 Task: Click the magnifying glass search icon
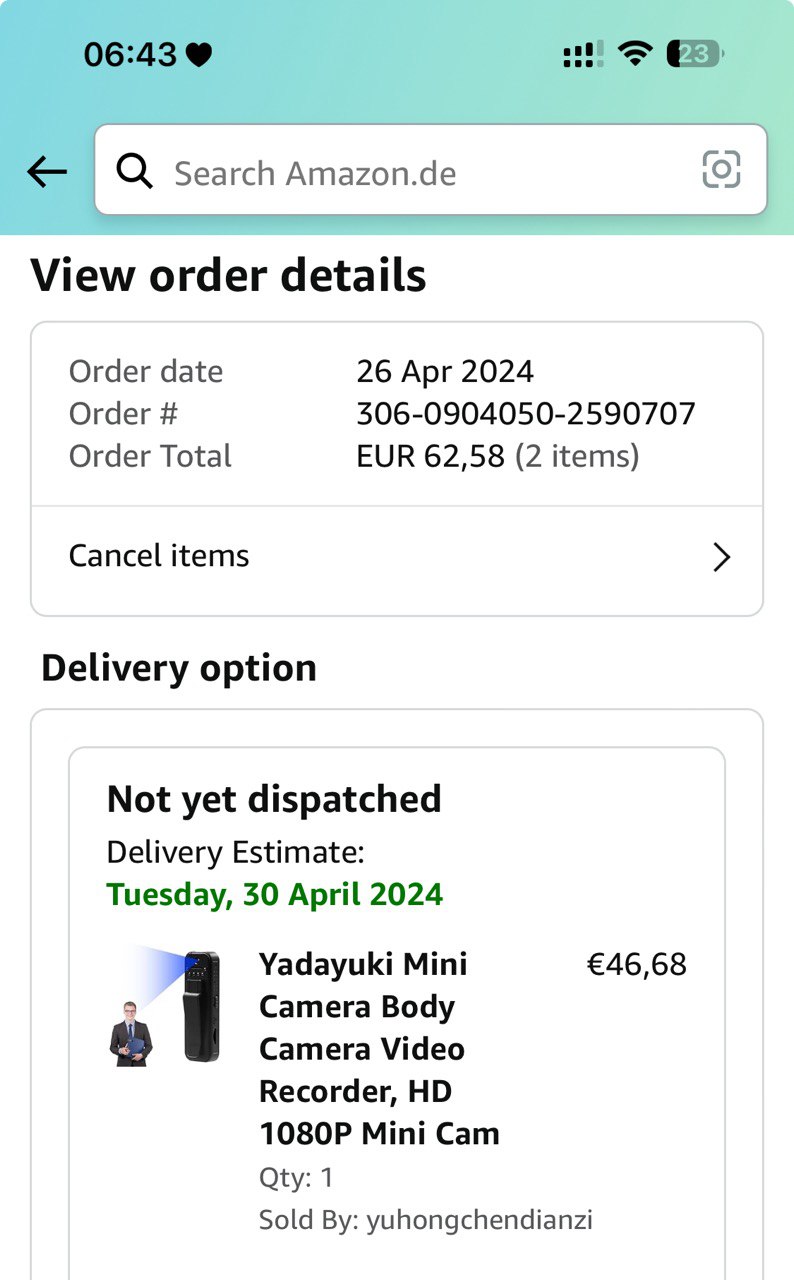(x=135, y=172)
